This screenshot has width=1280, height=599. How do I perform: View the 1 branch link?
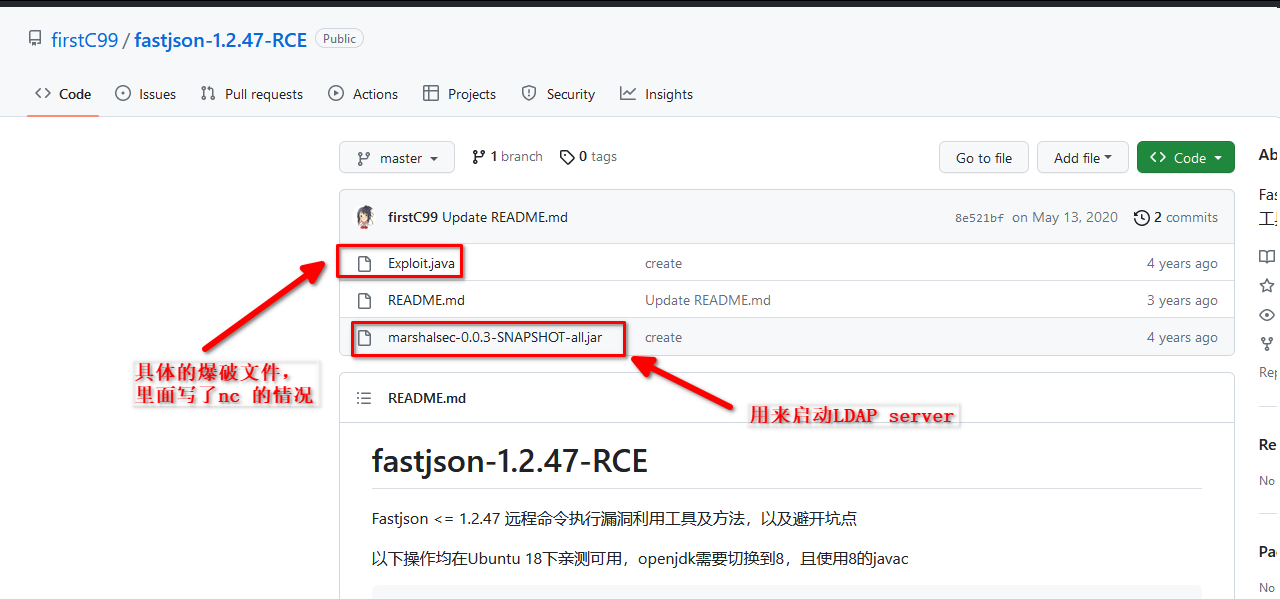click(x=507, y=157)
